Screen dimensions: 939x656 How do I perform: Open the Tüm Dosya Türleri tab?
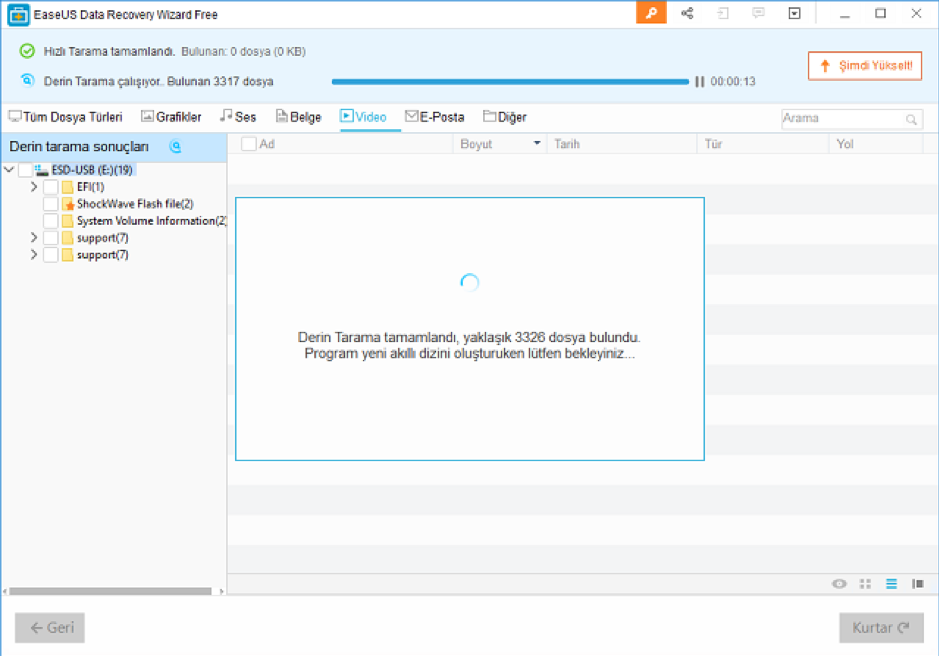coord(65,117)
